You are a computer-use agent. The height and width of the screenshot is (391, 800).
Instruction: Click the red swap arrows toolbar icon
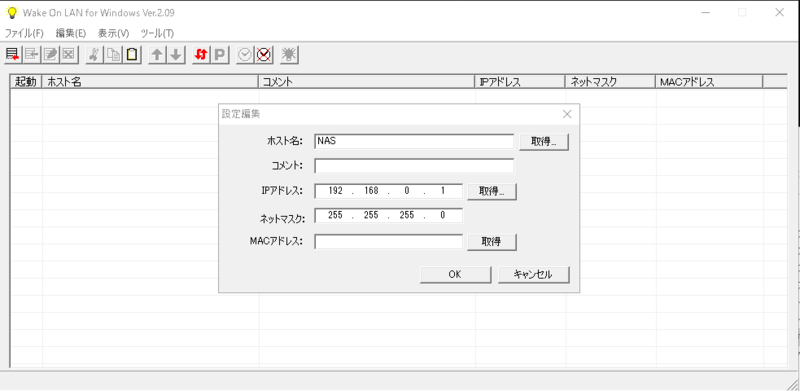tap(201, 55)
